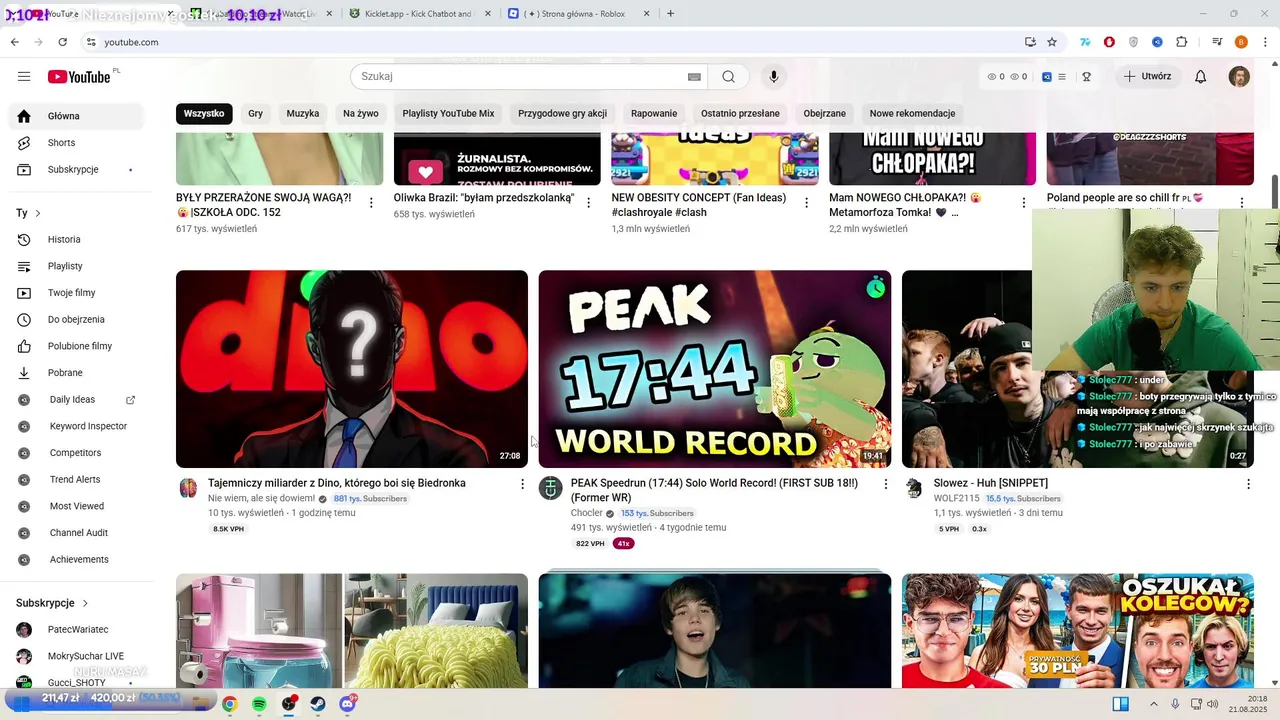Open Channel Audit in sidebar
Image resolution: width=1280 pixels, height=720 pixels.
point(77,533)
